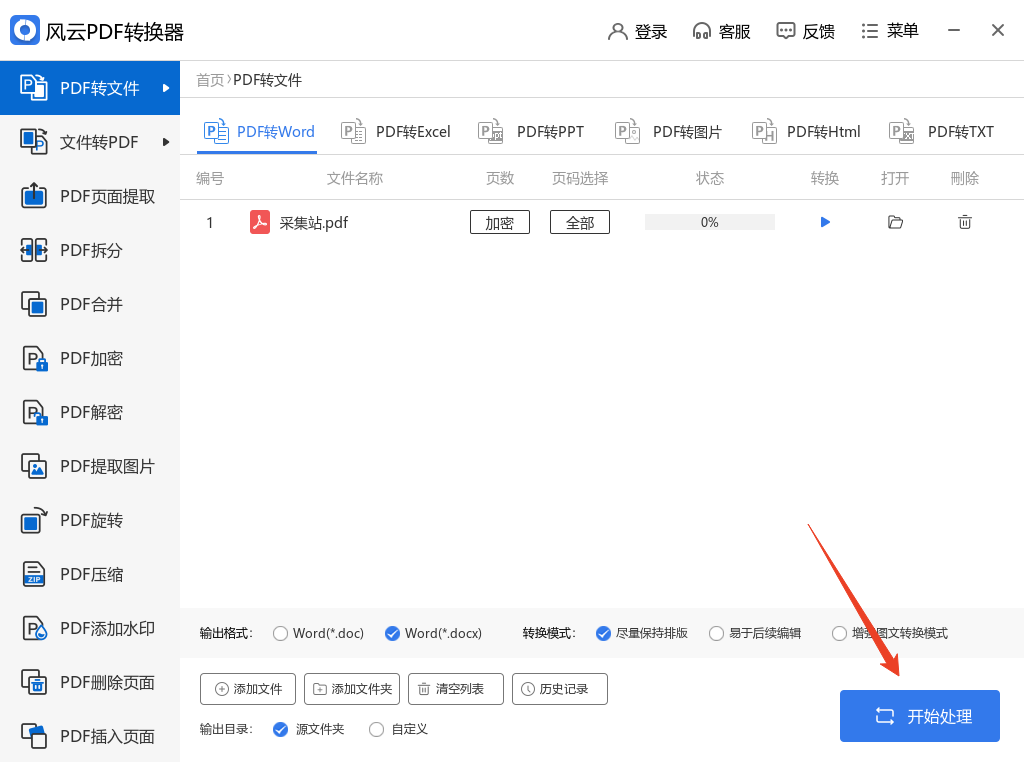The width and height of the screenshot is (1024, 762).
Task: Click the 状态 column header
Action: (709, 178)
